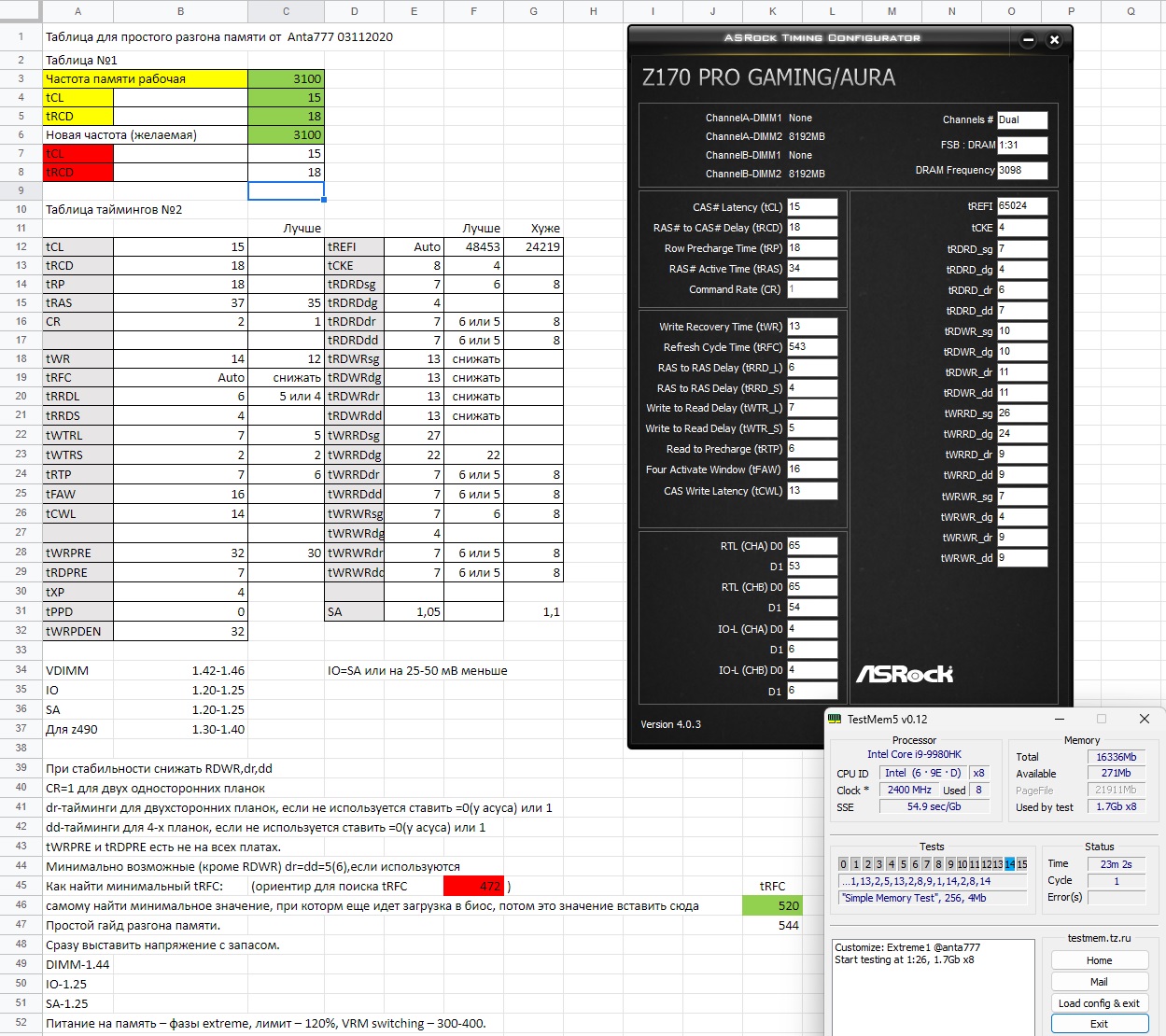This screenshot has height=1036, width=1166.
Task: Click the Write Recovery Time (tWR) field
Action: (812, 327)
